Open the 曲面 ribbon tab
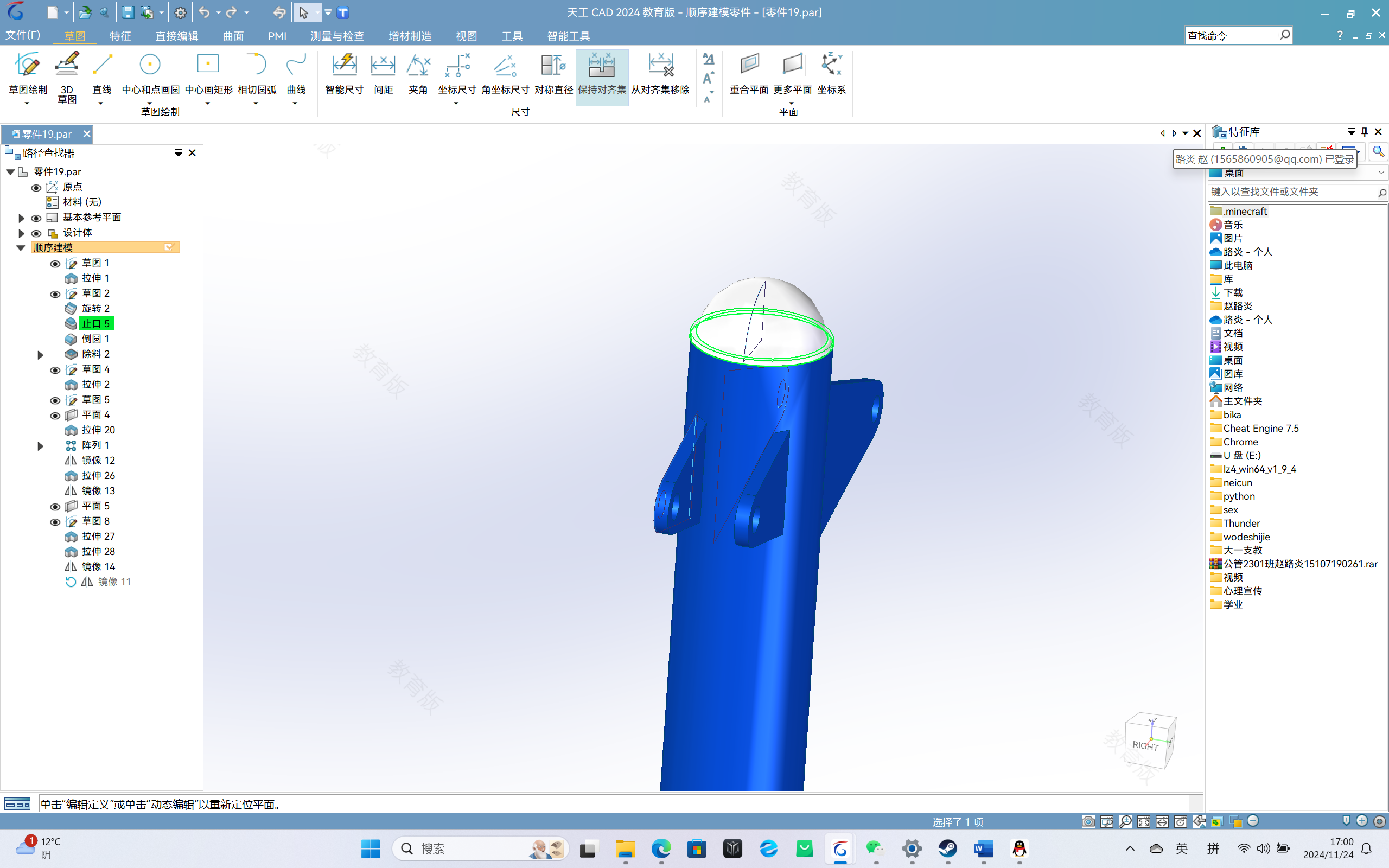This screenshot has width=1389, height=868. [233, 36]
